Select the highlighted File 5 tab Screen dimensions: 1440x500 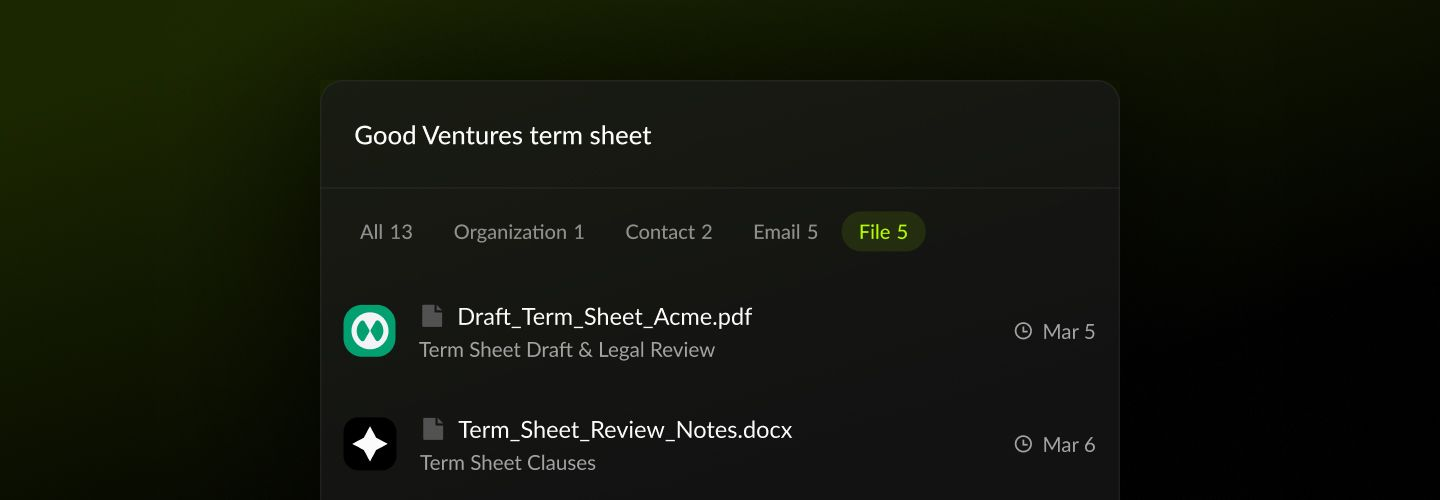[x=884, y=232]
